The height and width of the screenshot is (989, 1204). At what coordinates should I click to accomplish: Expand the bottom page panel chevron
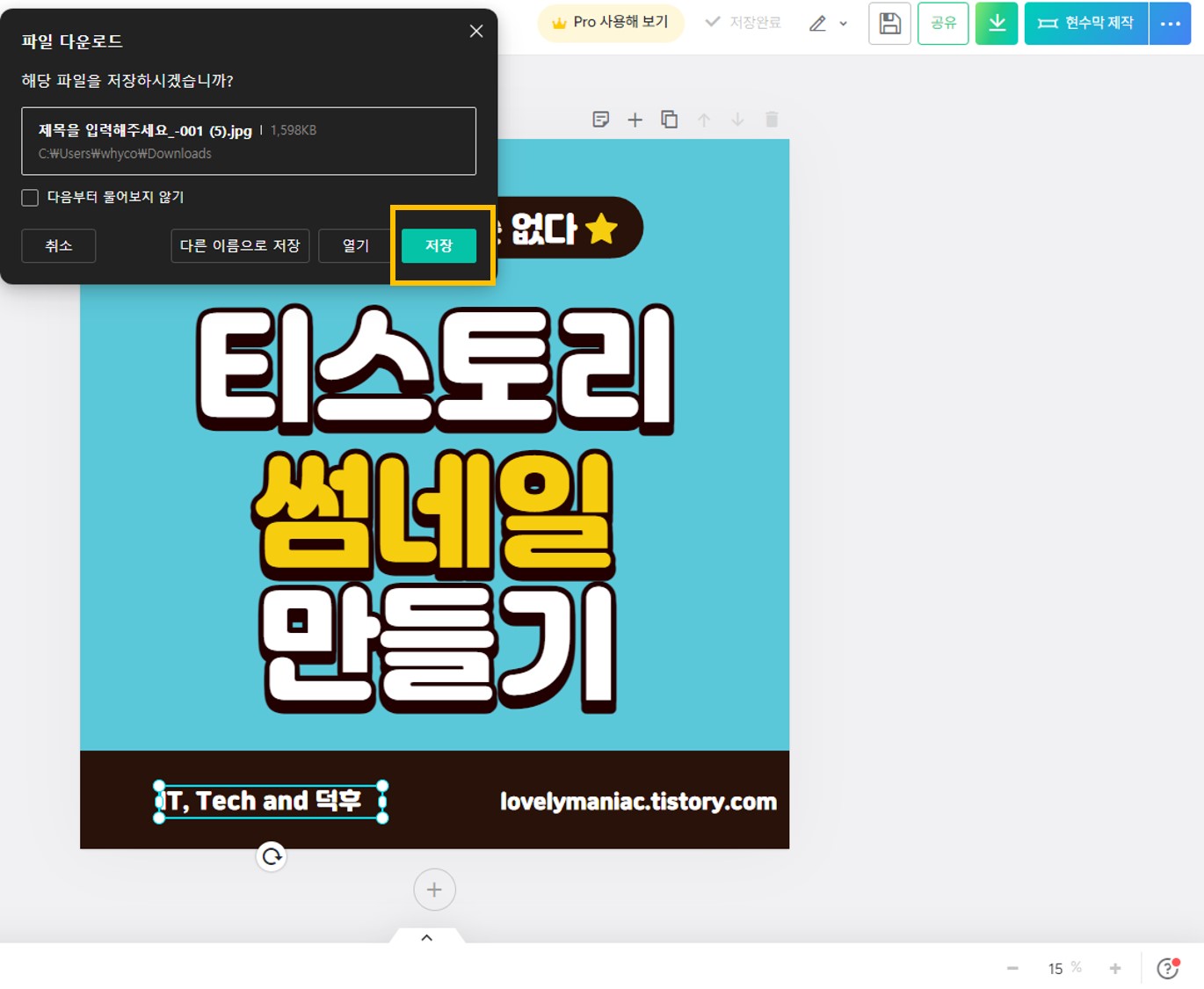tap(427, 937)
